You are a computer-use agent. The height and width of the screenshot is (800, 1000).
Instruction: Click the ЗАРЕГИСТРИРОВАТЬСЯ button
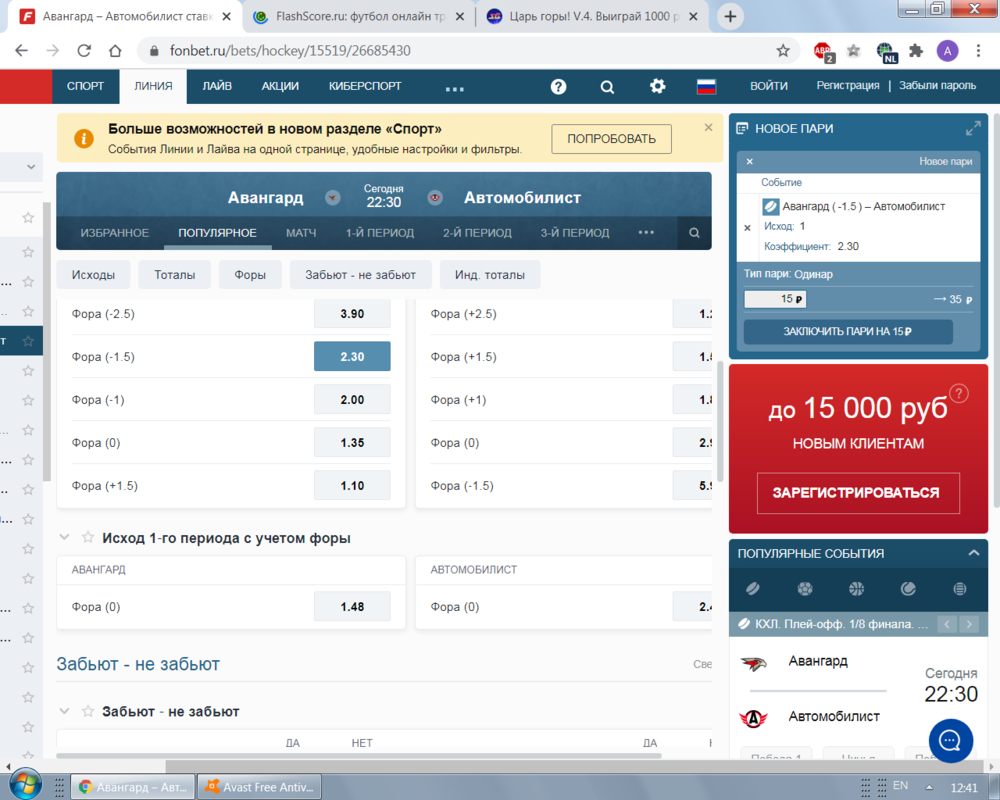point(858,493)
